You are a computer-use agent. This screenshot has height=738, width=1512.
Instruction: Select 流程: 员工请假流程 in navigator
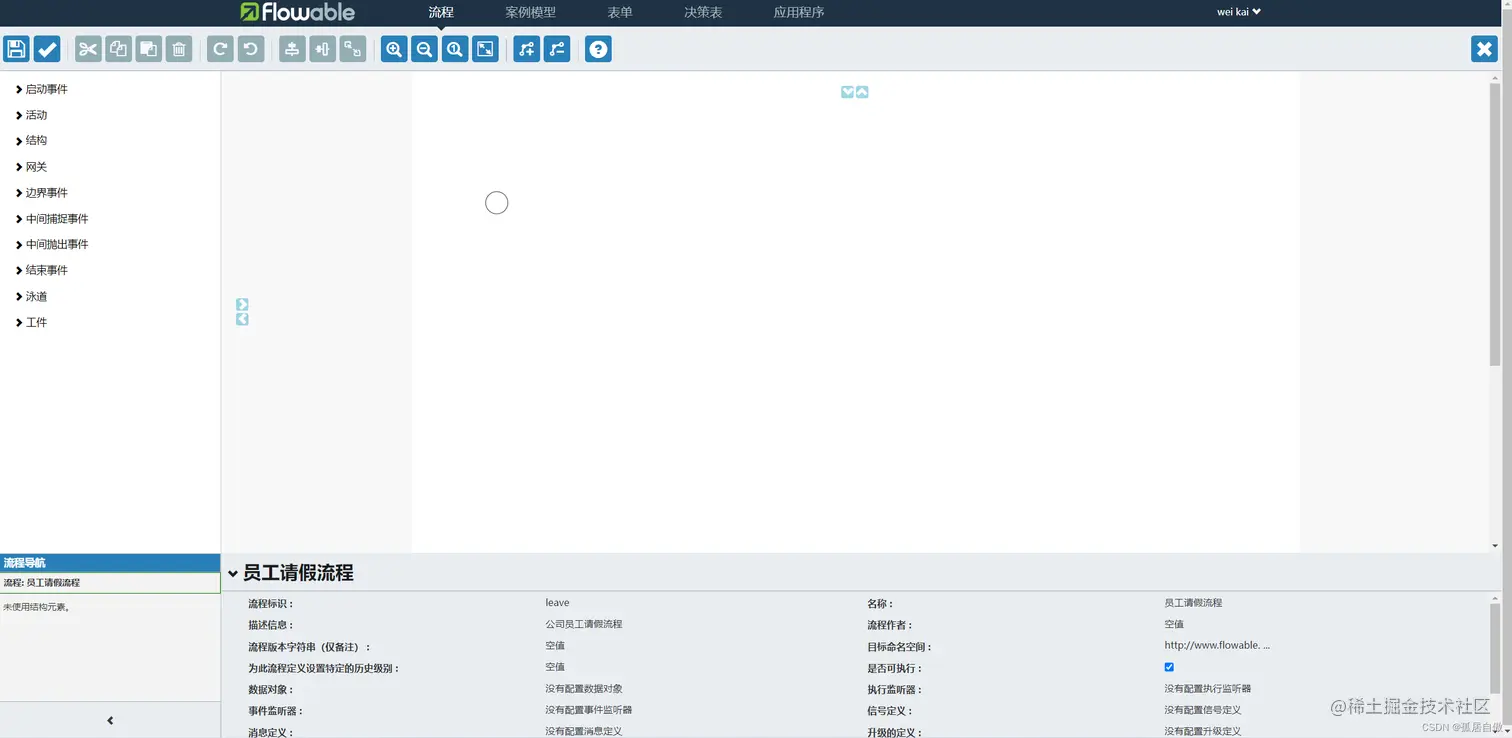[110, 583]
